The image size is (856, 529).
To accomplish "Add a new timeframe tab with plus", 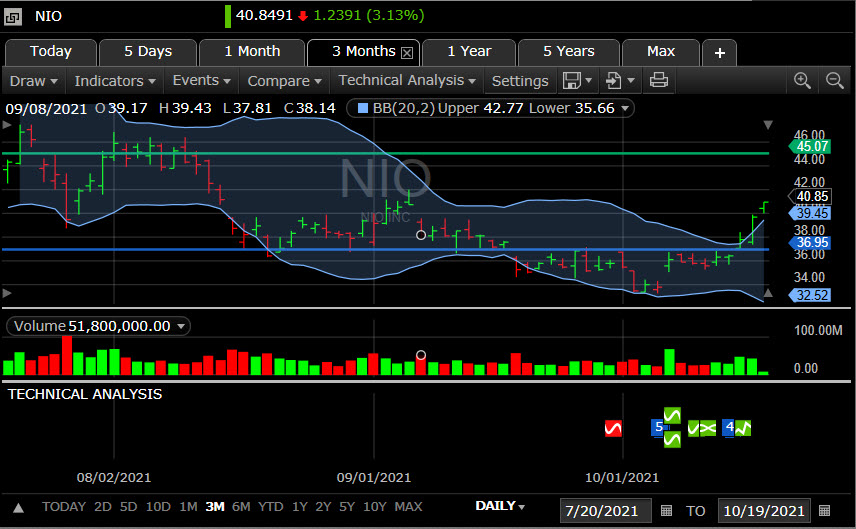I will coord(720,53).
